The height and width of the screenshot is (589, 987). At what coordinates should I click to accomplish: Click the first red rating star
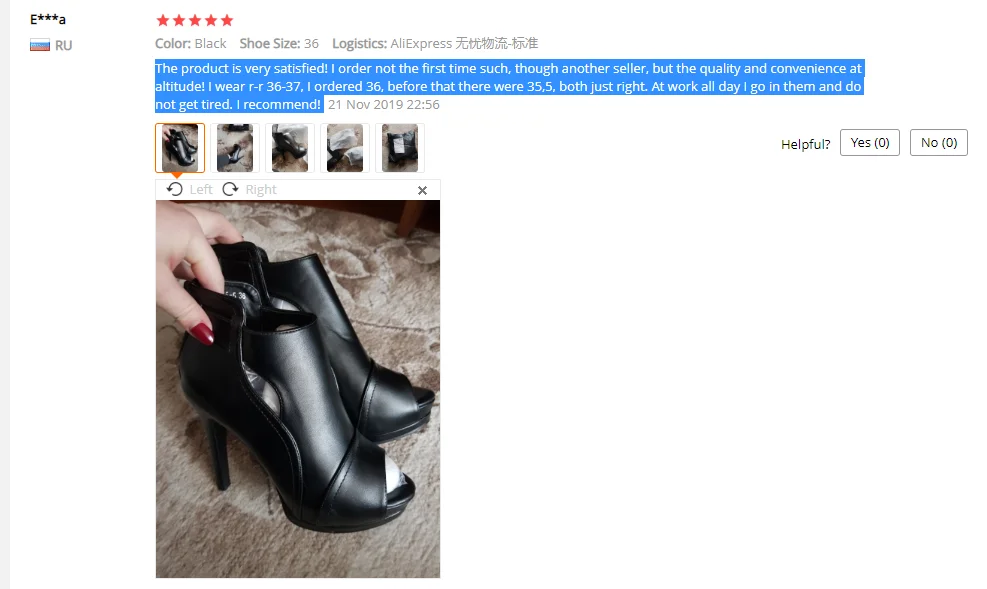click(x=163, y=21)
